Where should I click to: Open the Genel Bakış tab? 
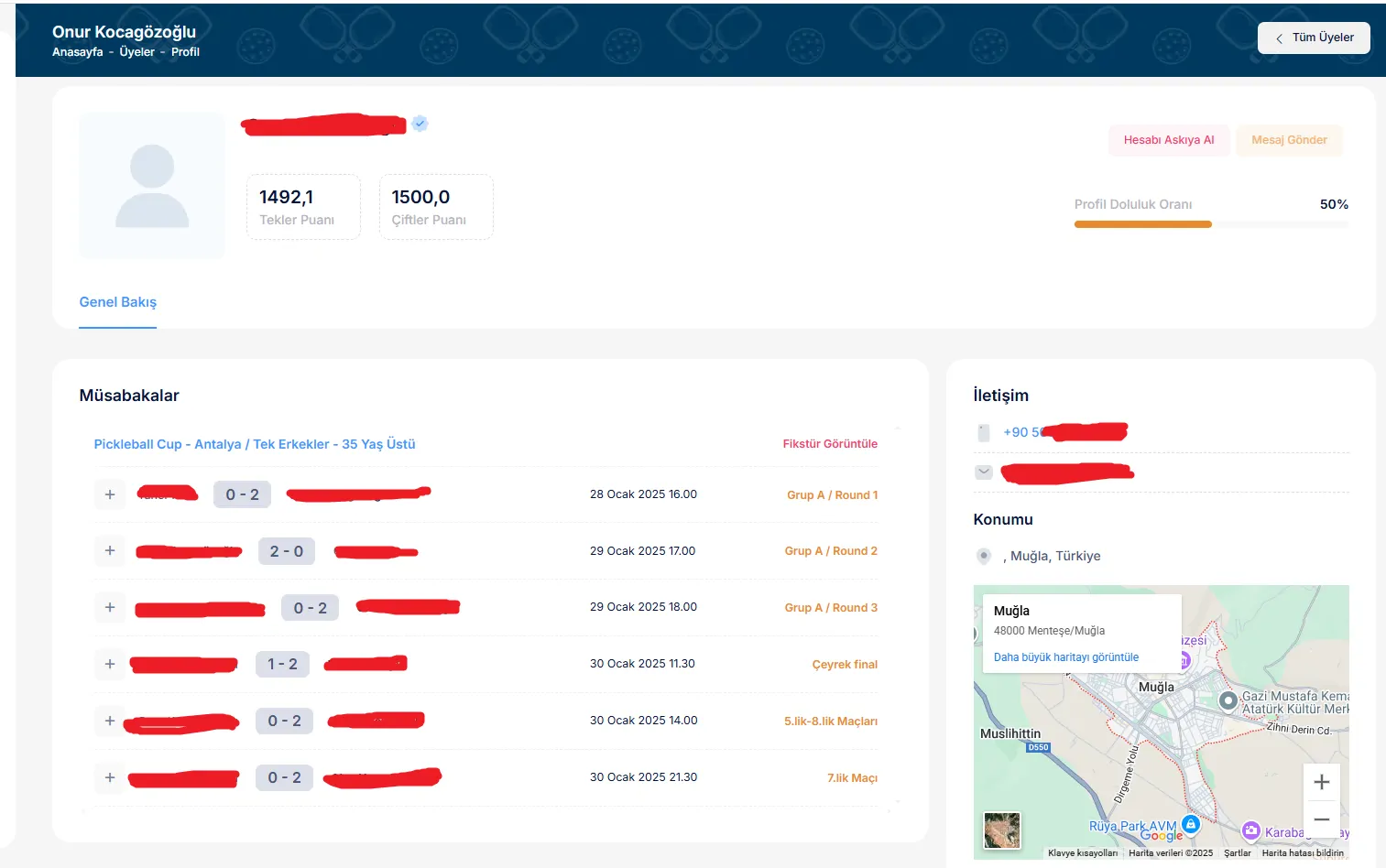point(118,302)
